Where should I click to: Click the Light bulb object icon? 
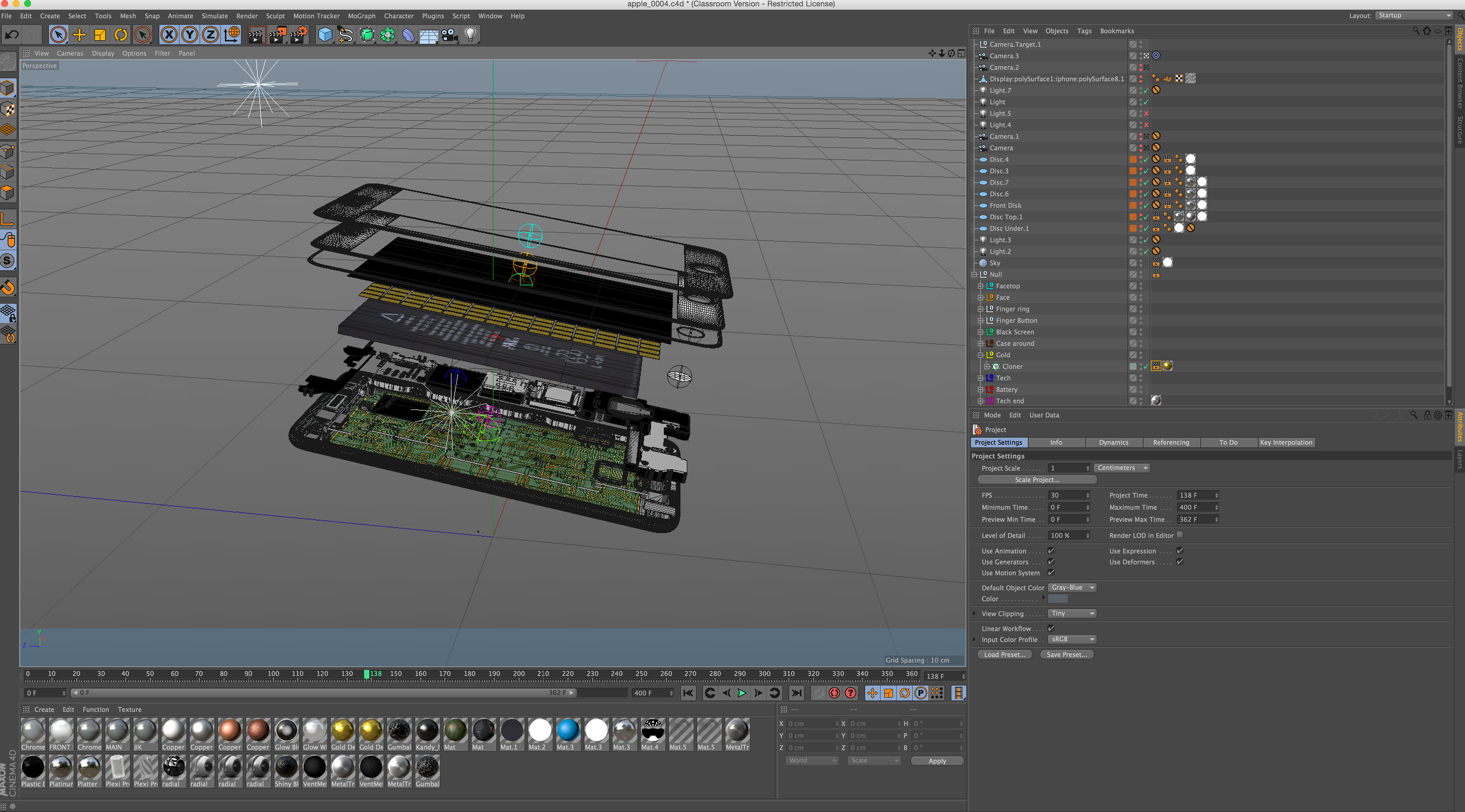pos(470,35)
